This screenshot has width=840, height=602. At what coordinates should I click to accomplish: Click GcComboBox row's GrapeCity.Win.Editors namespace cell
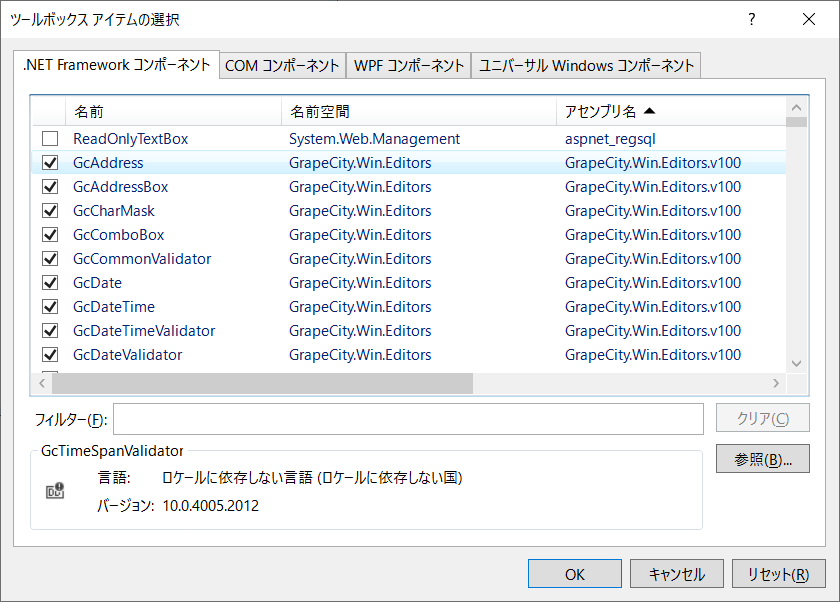pos(360,235)
